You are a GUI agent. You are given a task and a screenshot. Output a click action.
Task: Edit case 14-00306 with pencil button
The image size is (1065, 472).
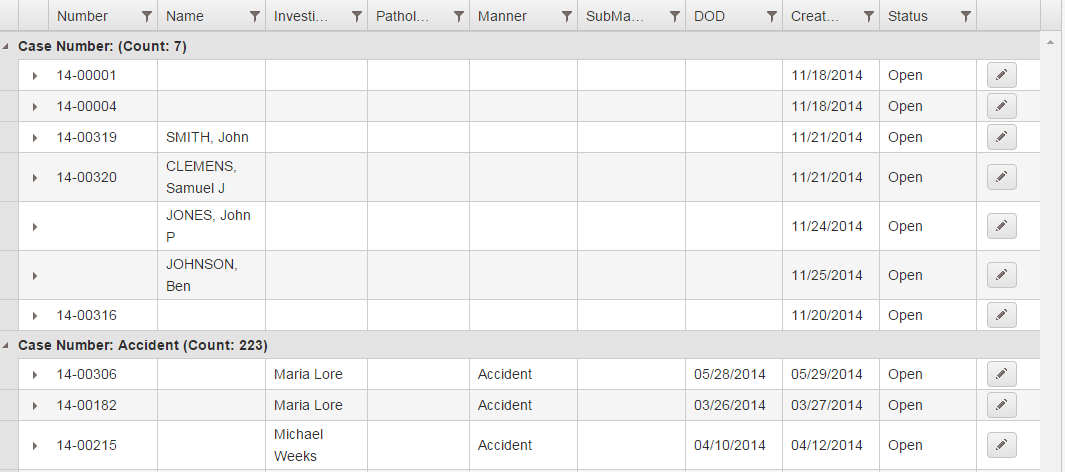pyautogui.click(x=1001, y=374)
